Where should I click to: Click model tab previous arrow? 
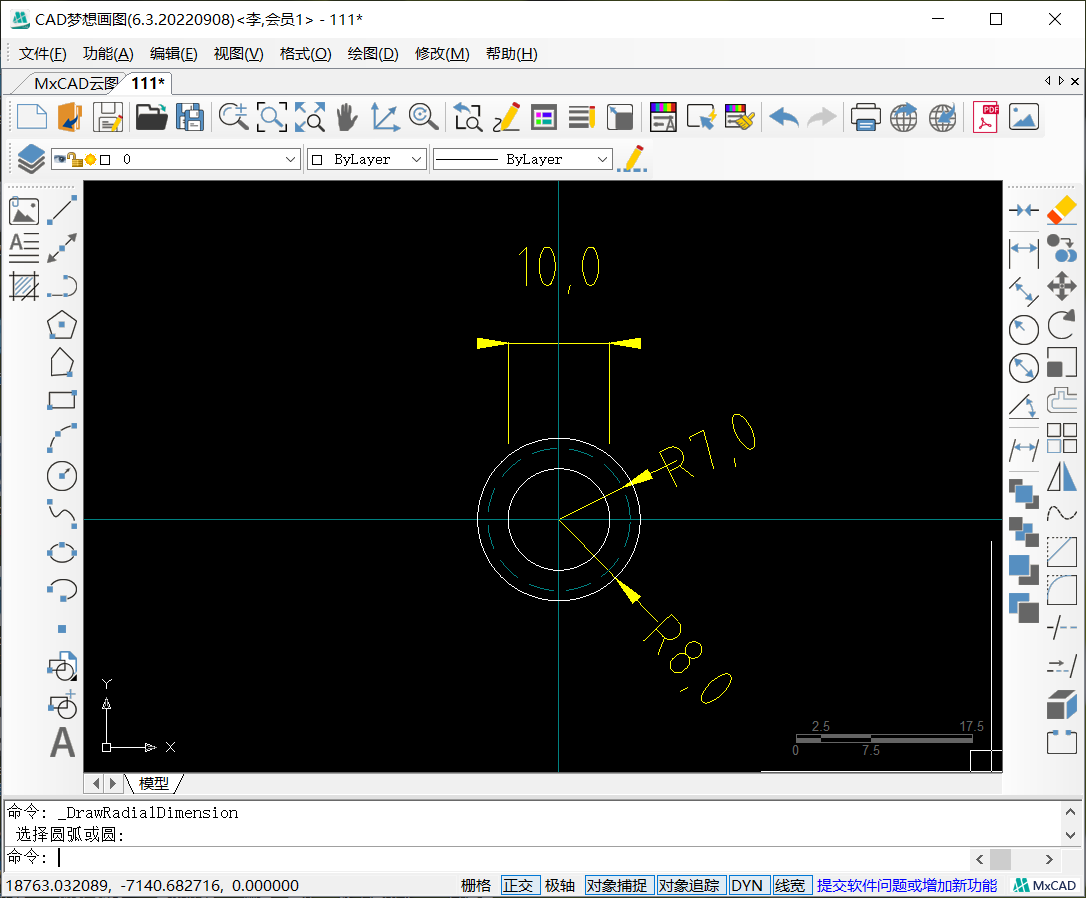[x=96, y=784]
